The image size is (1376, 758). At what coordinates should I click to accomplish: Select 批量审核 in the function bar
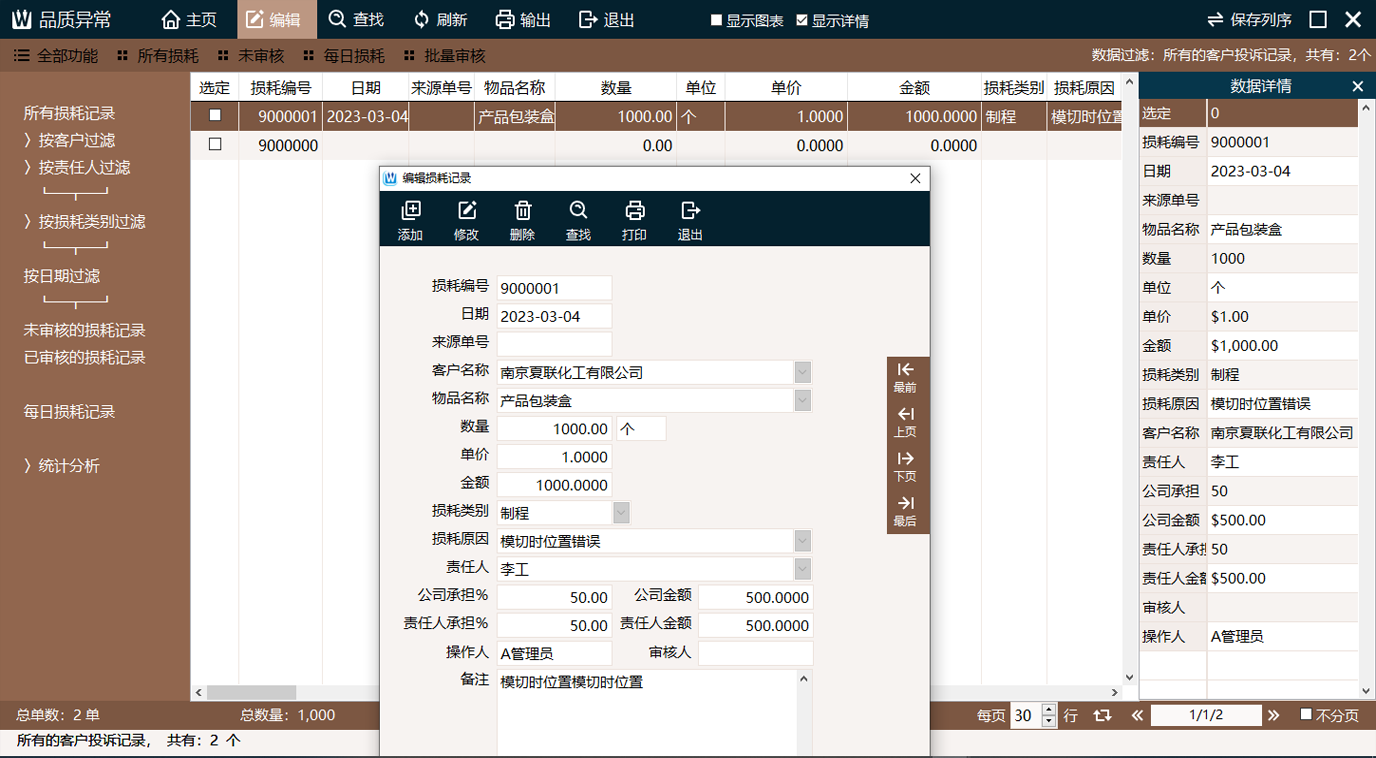click(444, 56)
